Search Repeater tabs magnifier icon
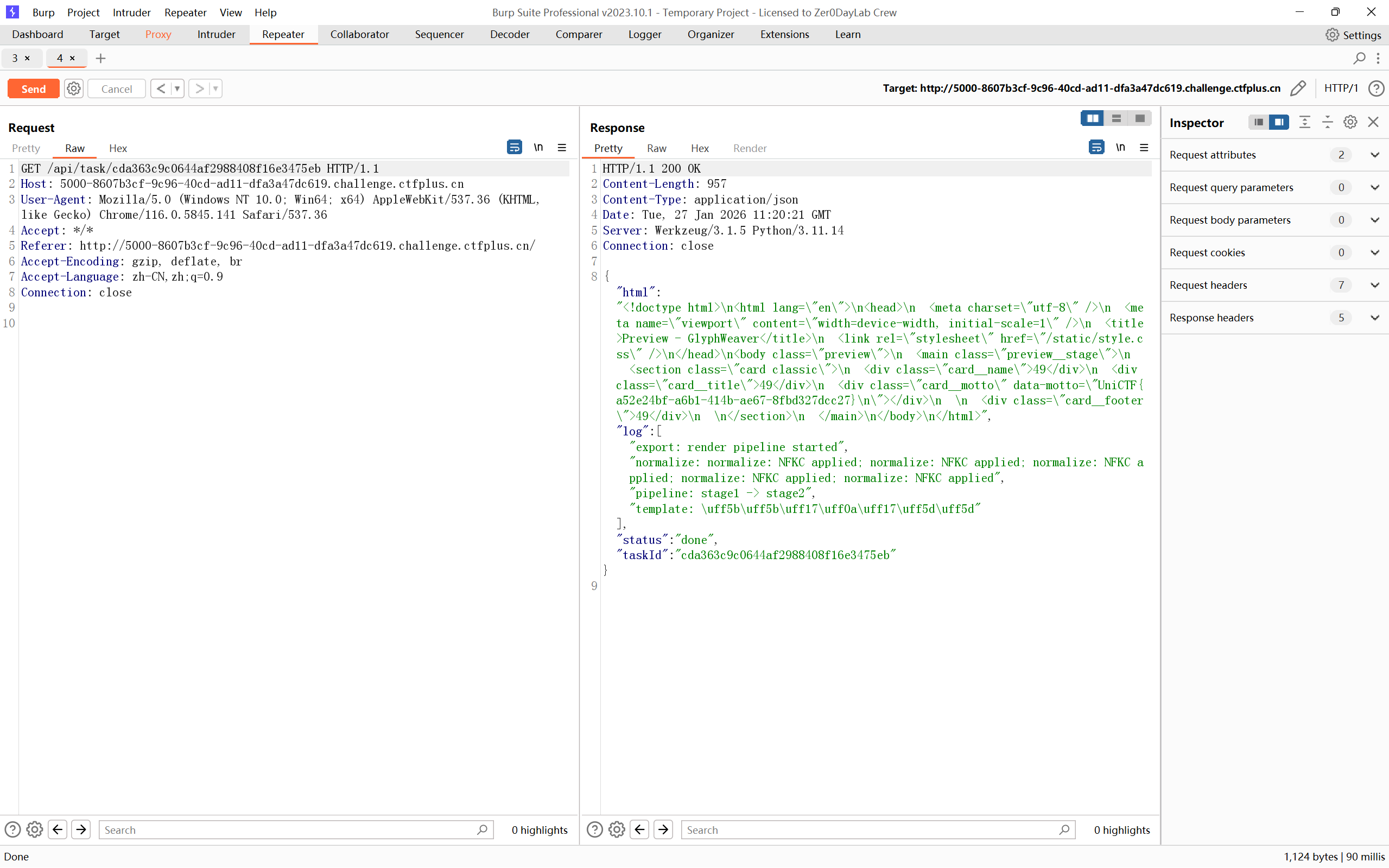 (x=1359, y=58)
